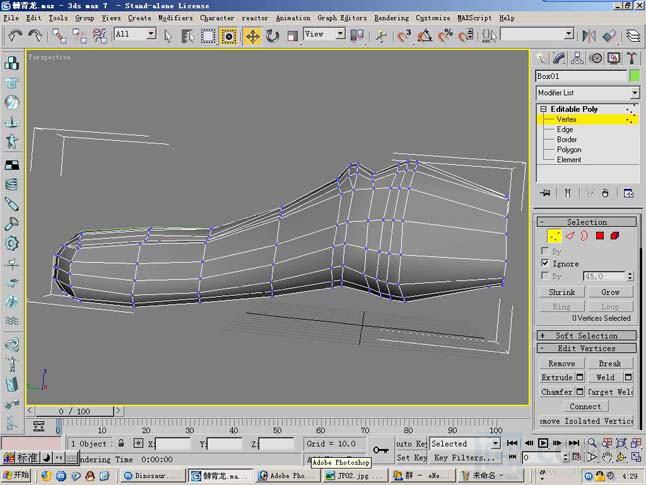The image size is (646, 485).
Task: Click the Redo arrow in the toolbar
Action: click(35, 36)
